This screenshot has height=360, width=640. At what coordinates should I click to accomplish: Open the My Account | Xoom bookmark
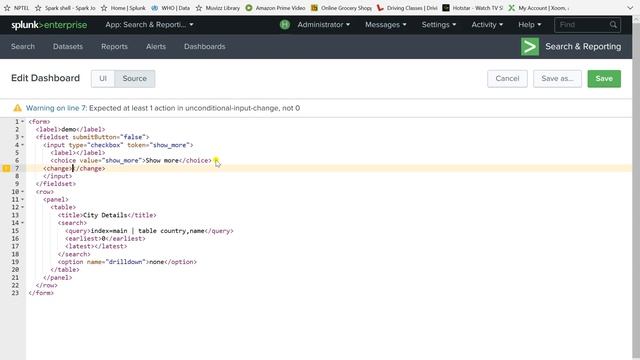pyautogui.click(x=539, y=8)
